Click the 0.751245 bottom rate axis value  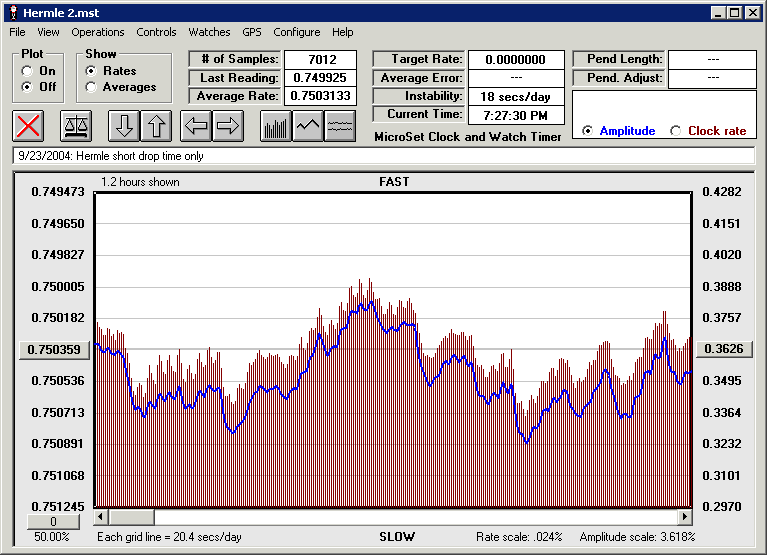coord(58,507)
